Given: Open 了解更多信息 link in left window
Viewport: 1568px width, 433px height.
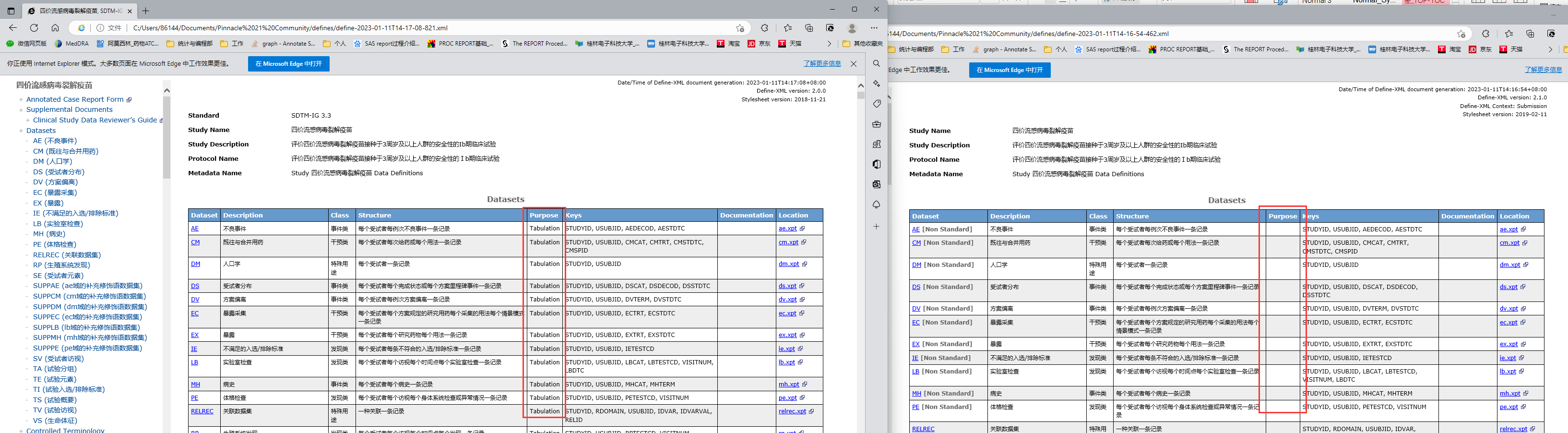Looking at the screenshot, I should [x=822, y=63].
